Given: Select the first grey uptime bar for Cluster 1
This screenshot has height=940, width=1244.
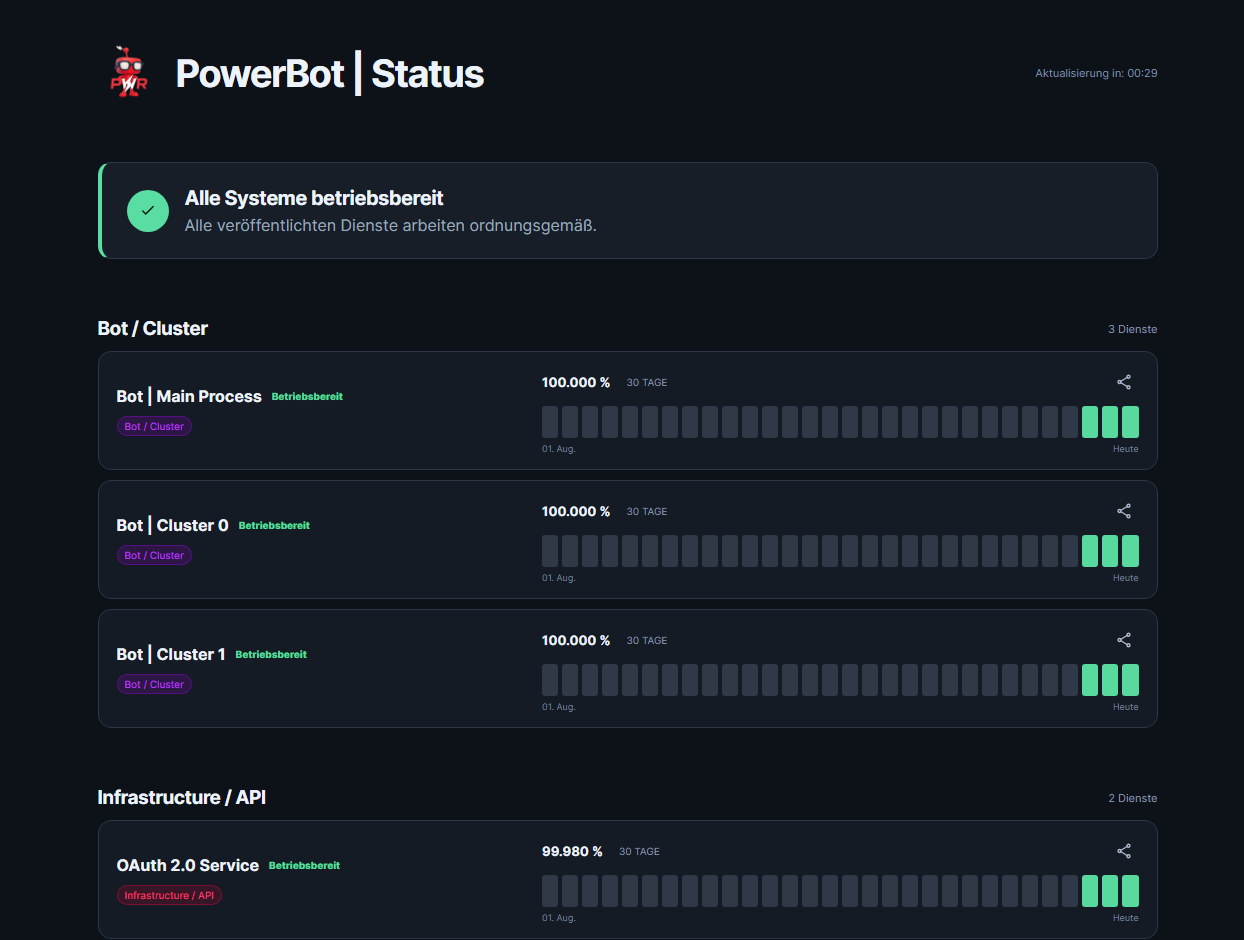Looking at the screenshot, I should pos(550,680).
